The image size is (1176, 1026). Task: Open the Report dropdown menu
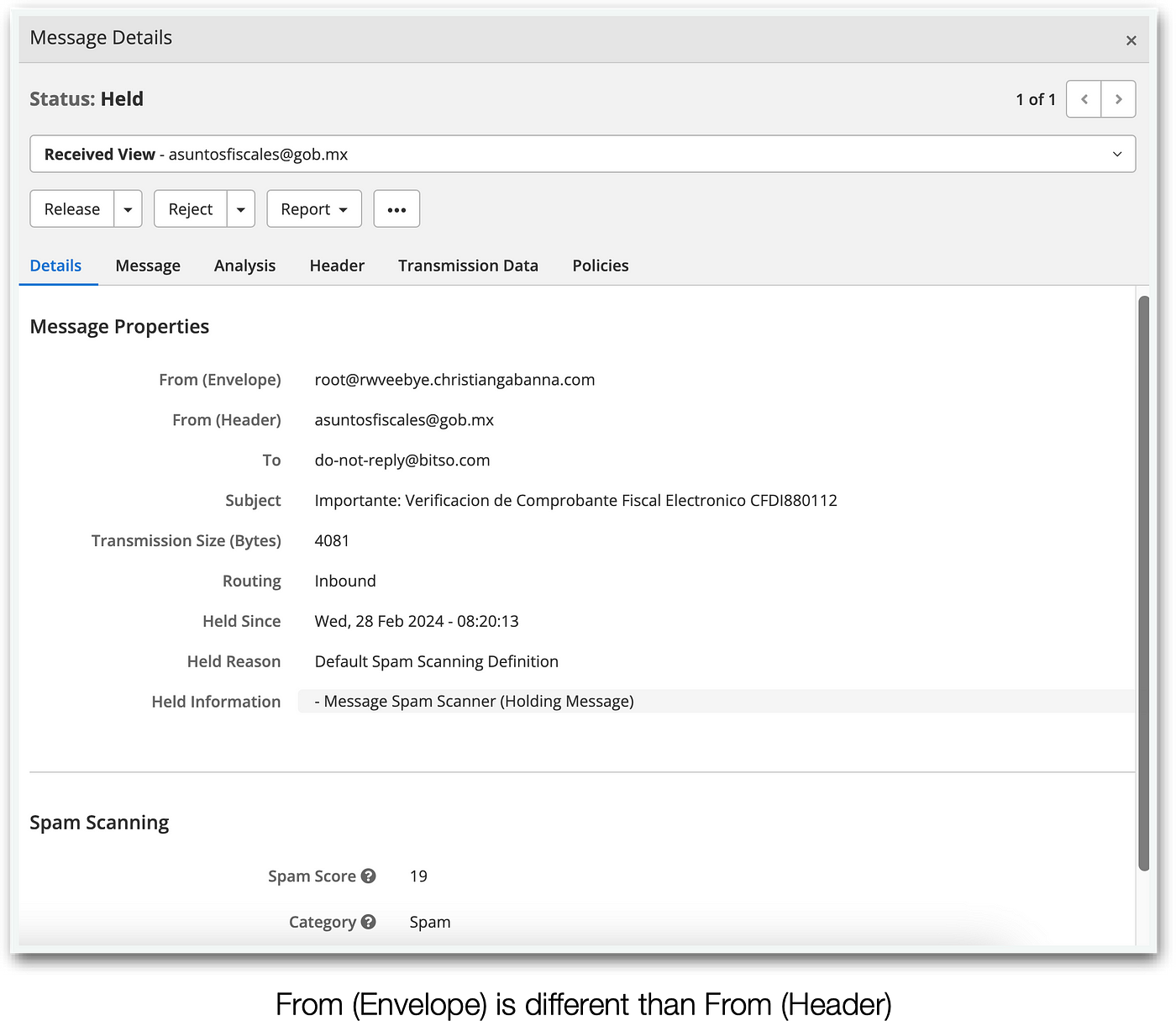(x=314, y=209)
